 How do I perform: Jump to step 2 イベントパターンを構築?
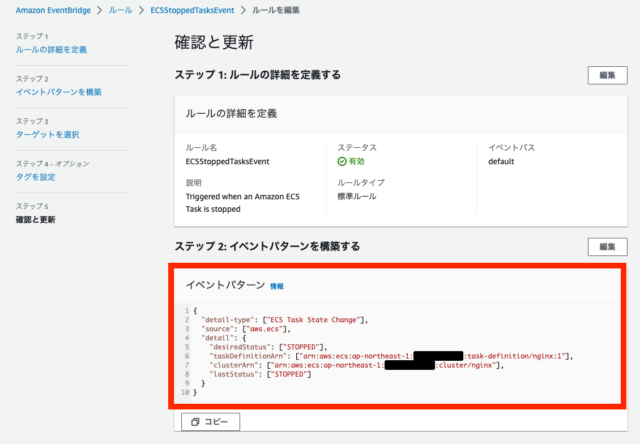[59, 92]
